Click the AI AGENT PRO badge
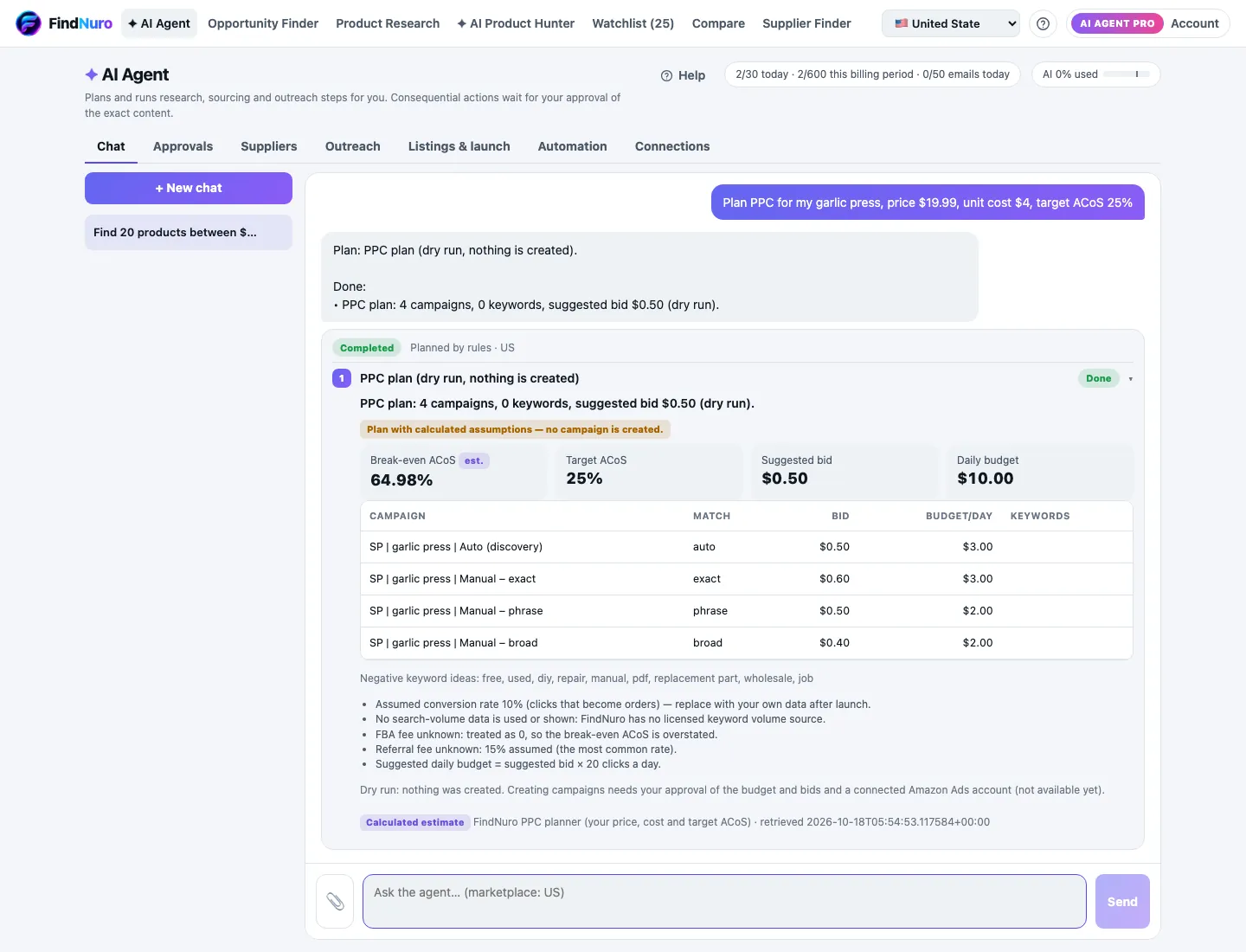The height and width of the screenshot is (952, 1246). [1116, 23]
